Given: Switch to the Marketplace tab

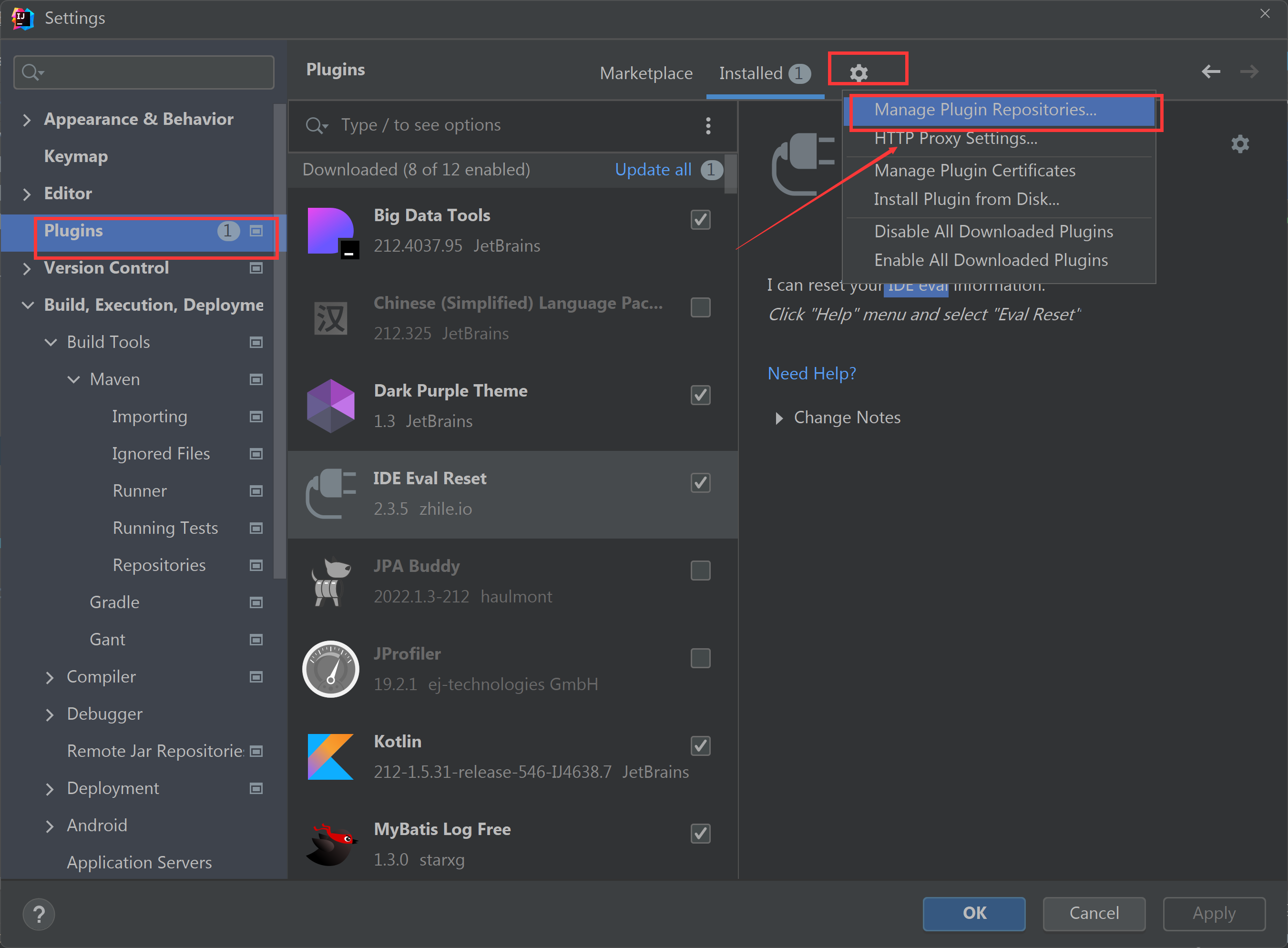Looking at the screenshot, I should coord(646,73).
